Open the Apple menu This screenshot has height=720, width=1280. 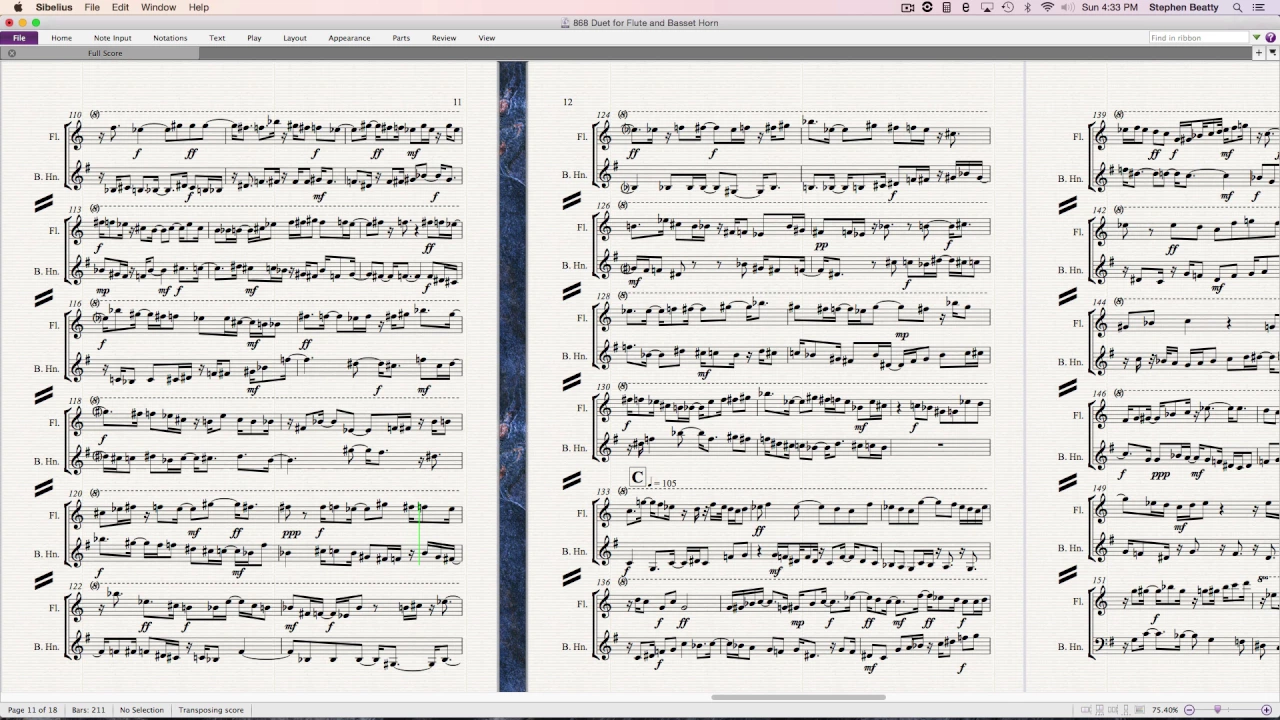coord(18,7)
